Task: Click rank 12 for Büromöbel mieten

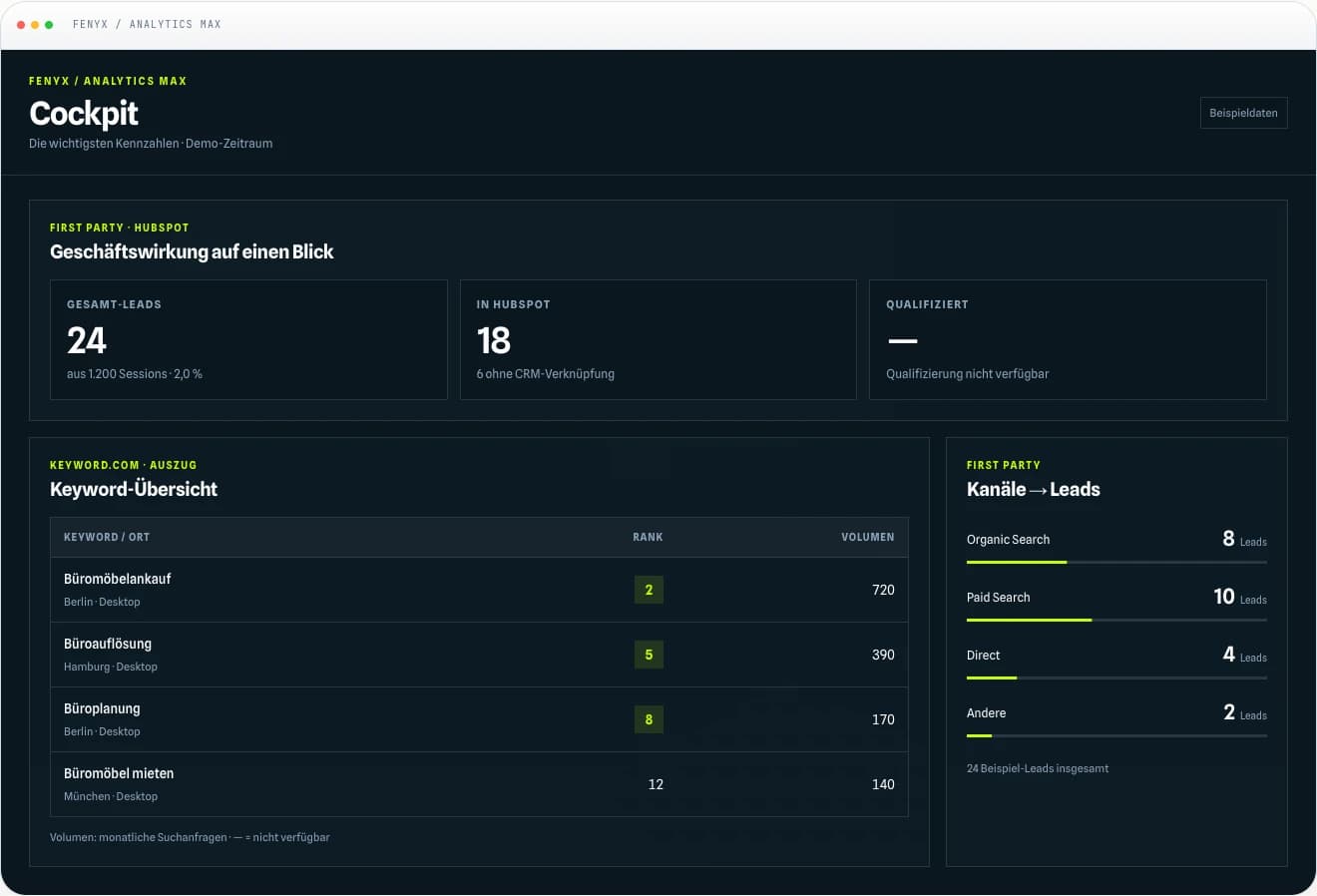Action: tap(656, 784)
